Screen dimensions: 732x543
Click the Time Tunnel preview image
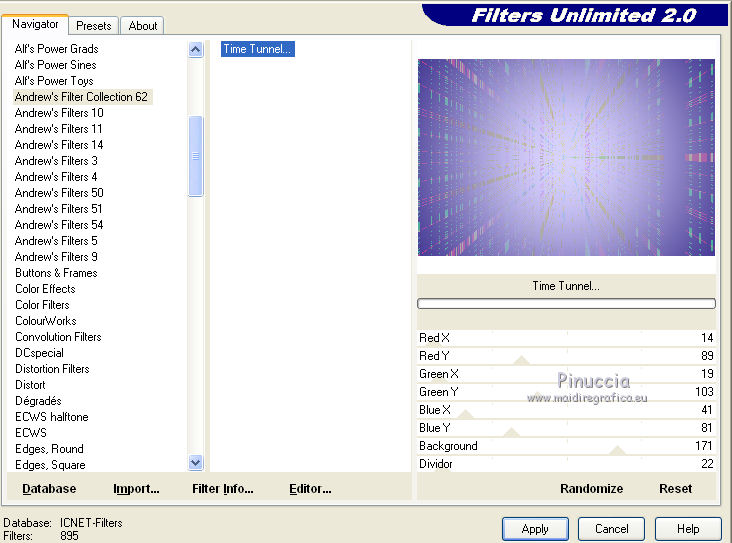coord(566,157)
